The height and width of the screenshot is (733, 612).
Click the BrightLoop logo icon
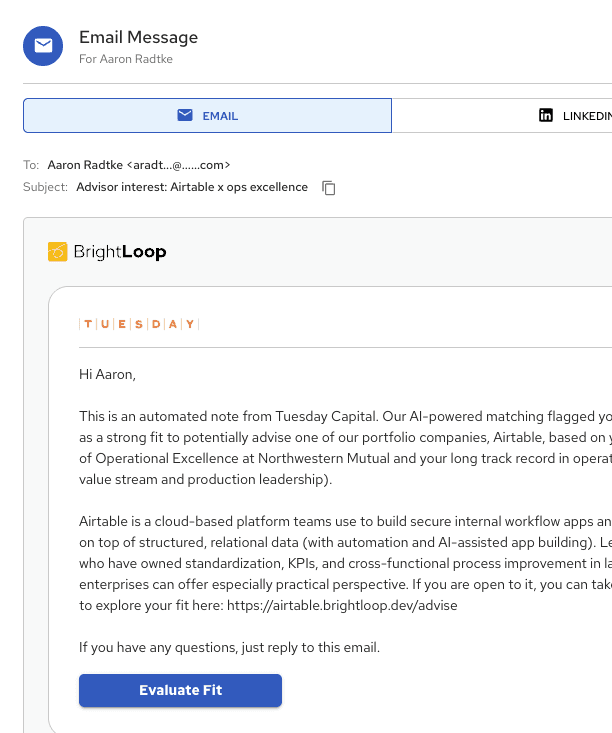tap(58, 252)
